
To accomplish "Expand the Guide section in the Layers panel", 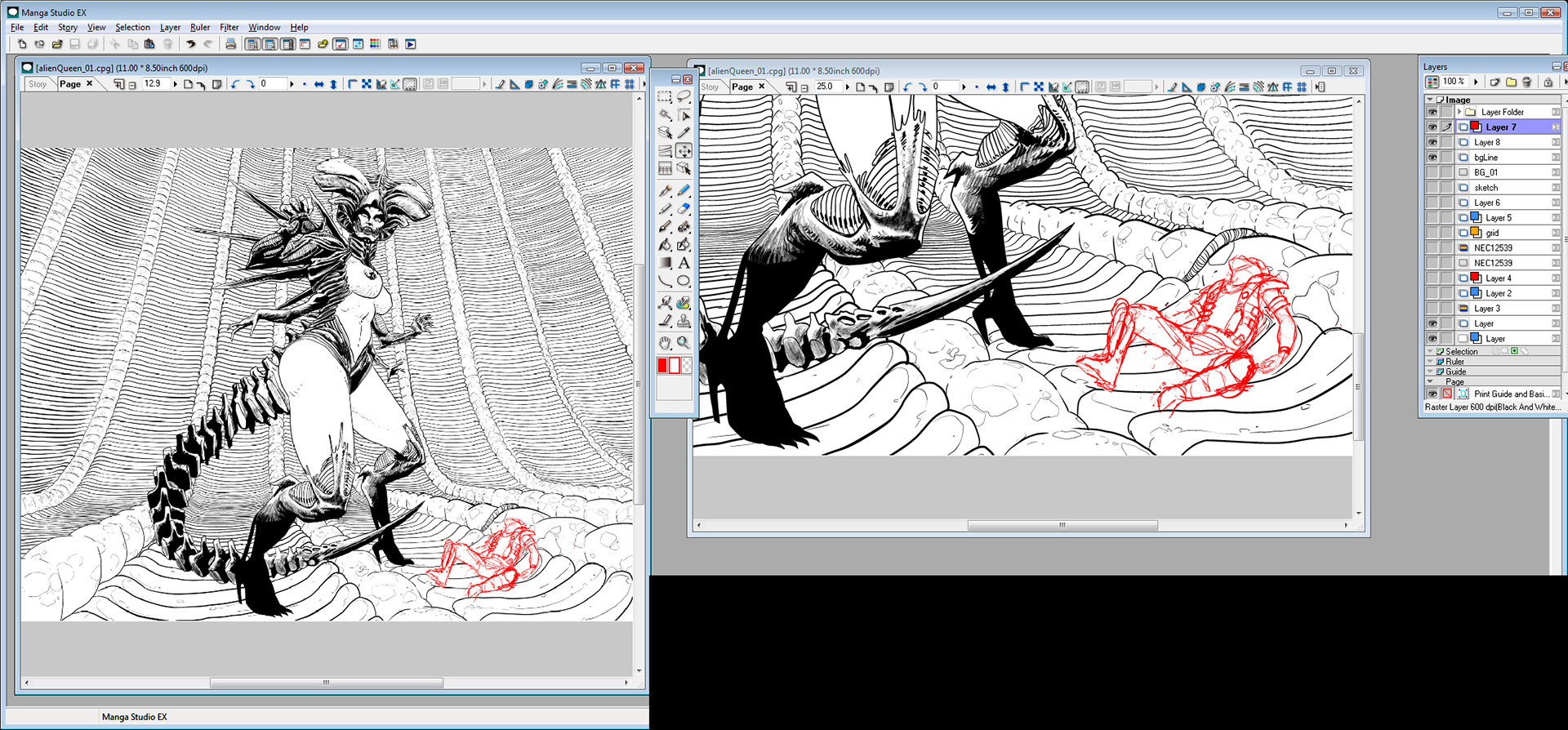I will (1430, 372).
